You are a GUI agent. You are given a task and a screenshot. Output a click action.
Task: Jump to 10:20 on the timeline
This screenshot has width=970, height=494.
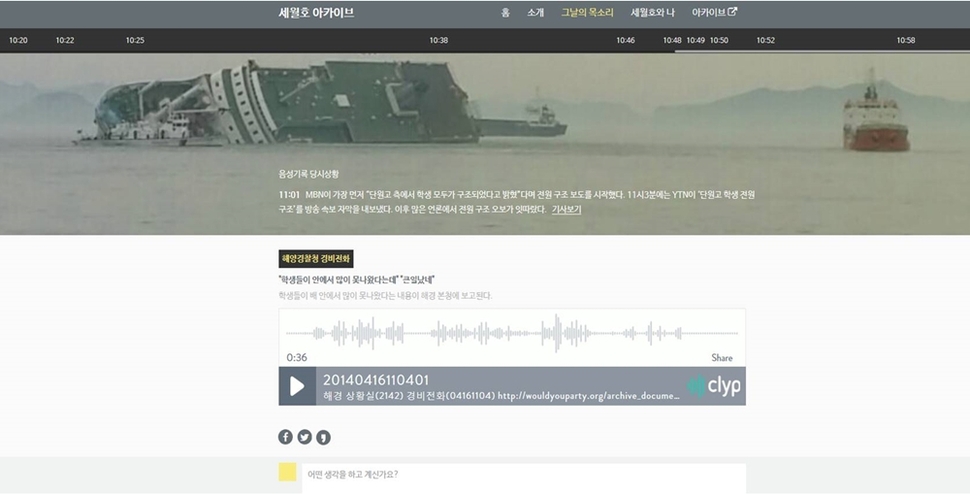(x=18, y=40)
